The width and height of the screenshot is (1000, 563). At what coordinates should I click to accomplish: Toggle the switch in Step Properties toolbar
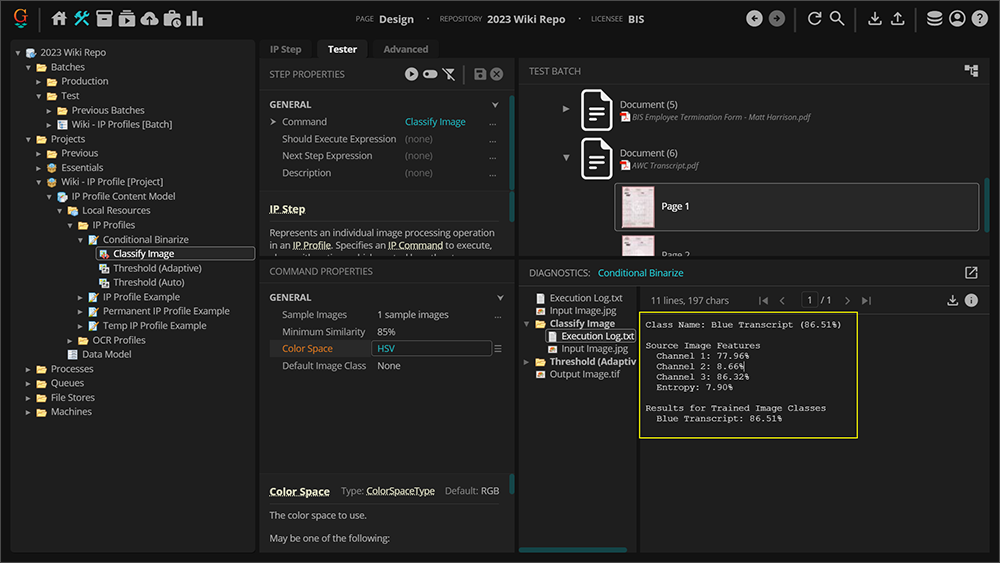pos(430,74)
